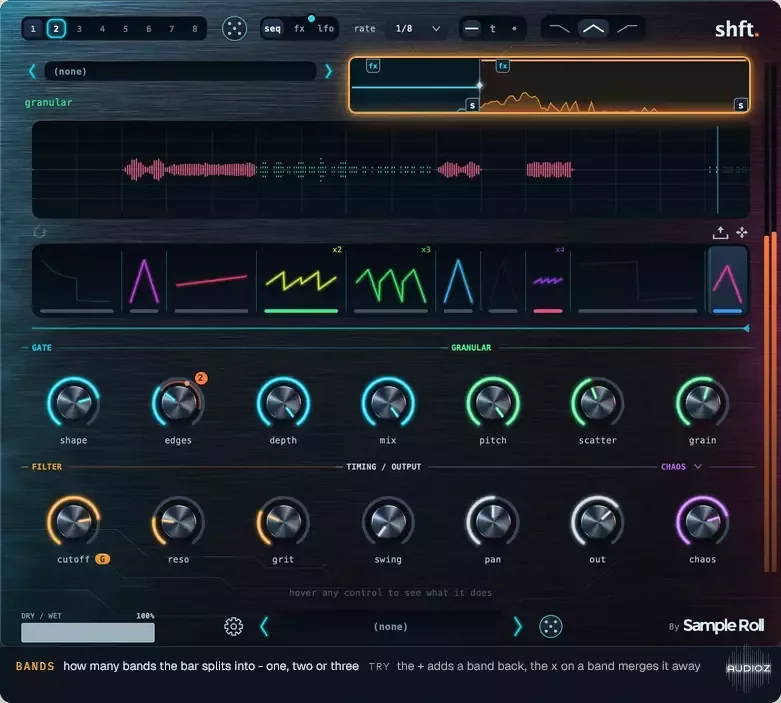781x703 pixels.
Task: Select the yellow x2 sawtooth step
Action: click(x=301, y=281)
